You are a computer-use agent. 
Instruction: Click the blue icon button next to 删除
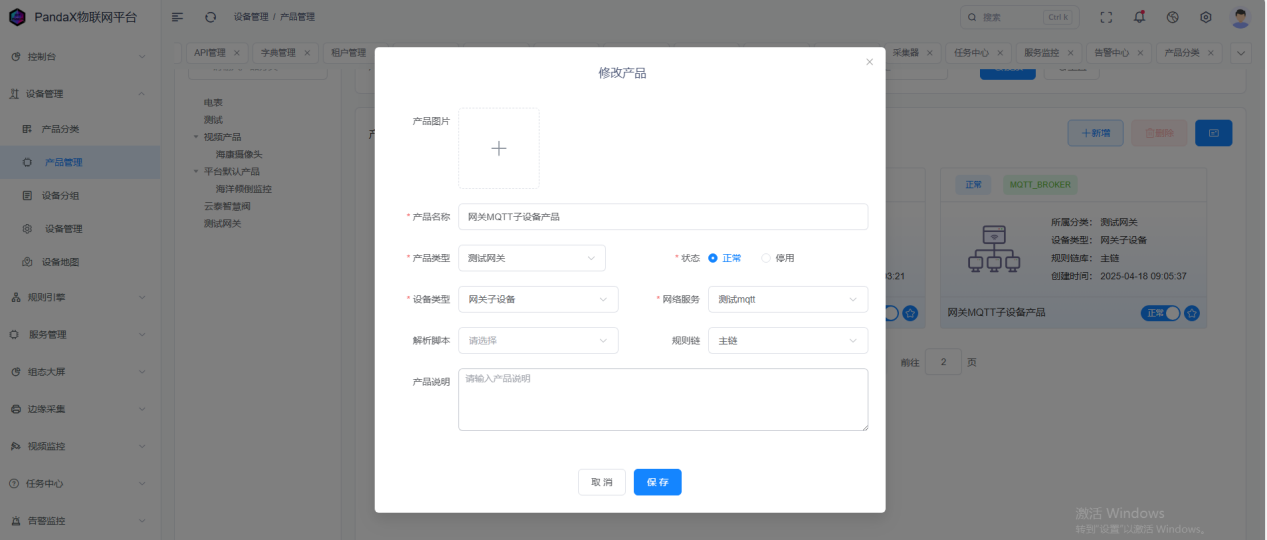[1213, 133]
